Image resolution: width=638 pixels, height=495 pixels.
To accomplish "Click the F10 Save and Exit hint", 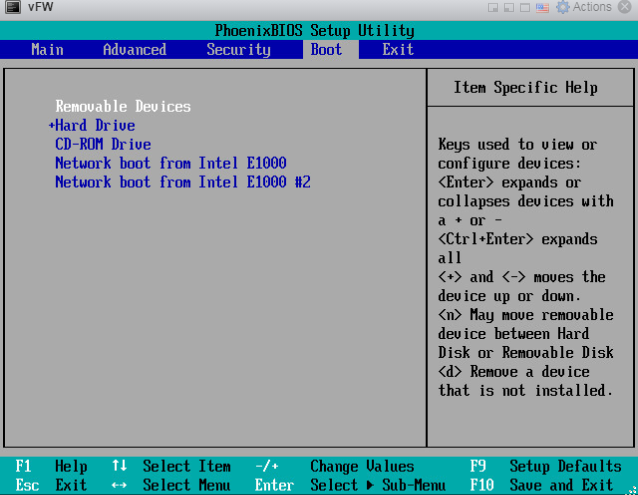I will click(x=542, y=485).
